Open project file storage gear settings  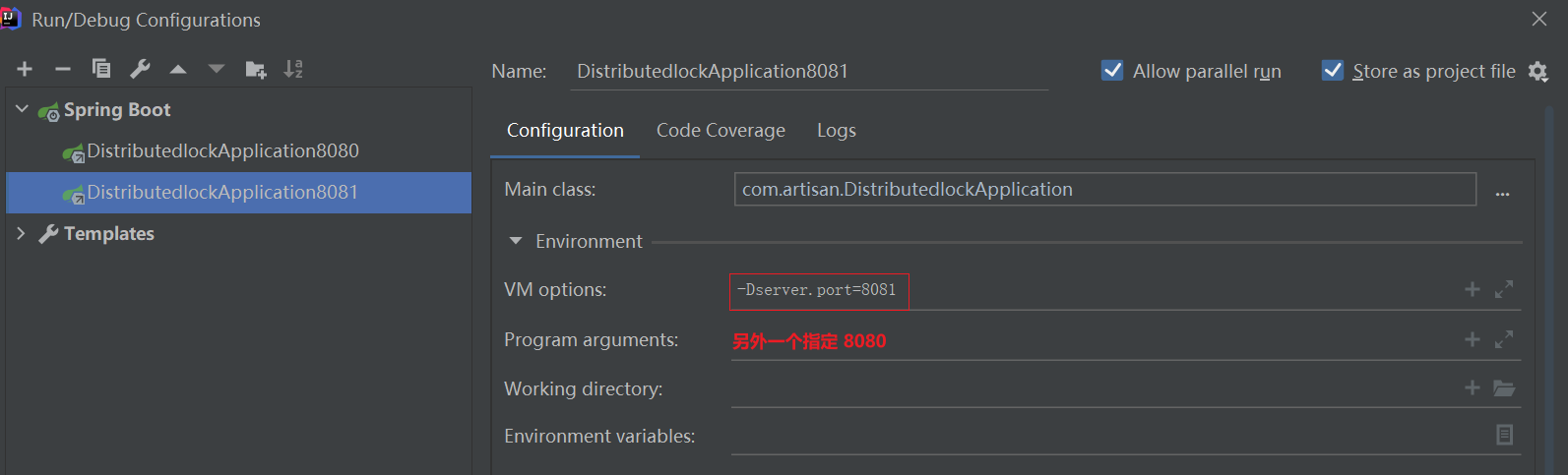click(x=1538, y=72)
